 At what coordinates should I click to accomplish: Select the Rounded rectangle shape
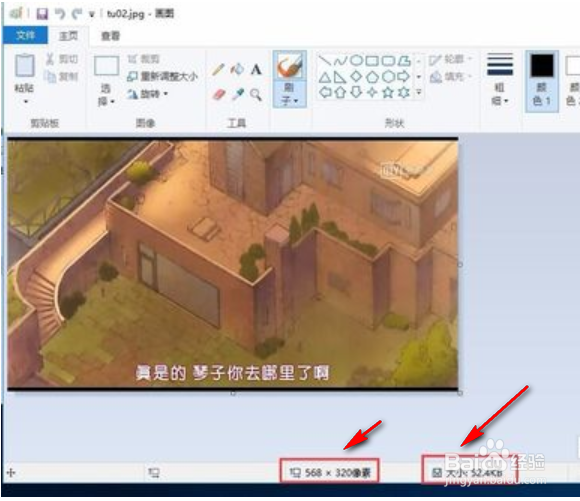[388, 61]
